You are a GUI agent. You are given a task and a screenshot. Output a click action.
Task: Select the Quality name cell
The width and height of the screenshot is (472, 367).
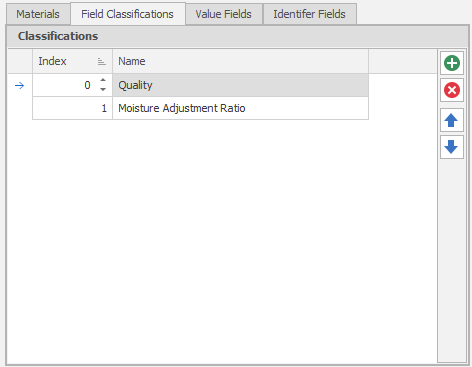point(241,85)
